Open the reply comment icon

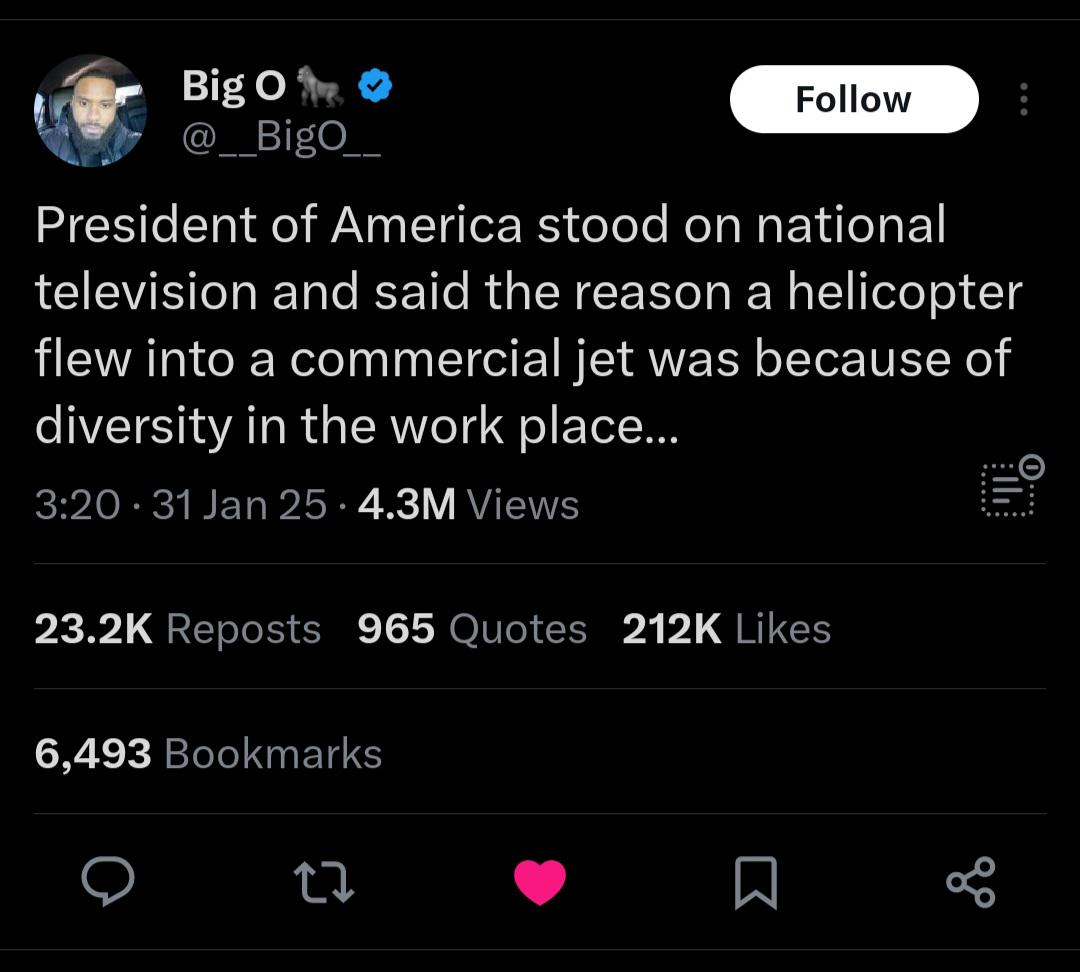pos(107,881)
